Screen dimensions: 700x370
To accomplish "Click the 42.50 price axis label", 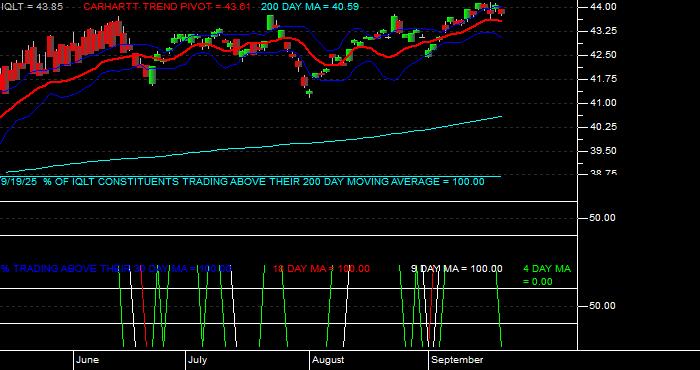I will [603, 55].
